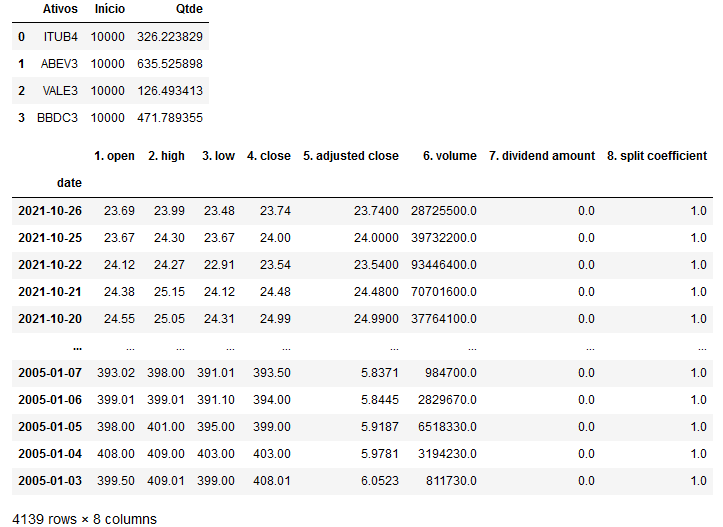Click volume value 28725500.0
723x527 pixels.
444,211
